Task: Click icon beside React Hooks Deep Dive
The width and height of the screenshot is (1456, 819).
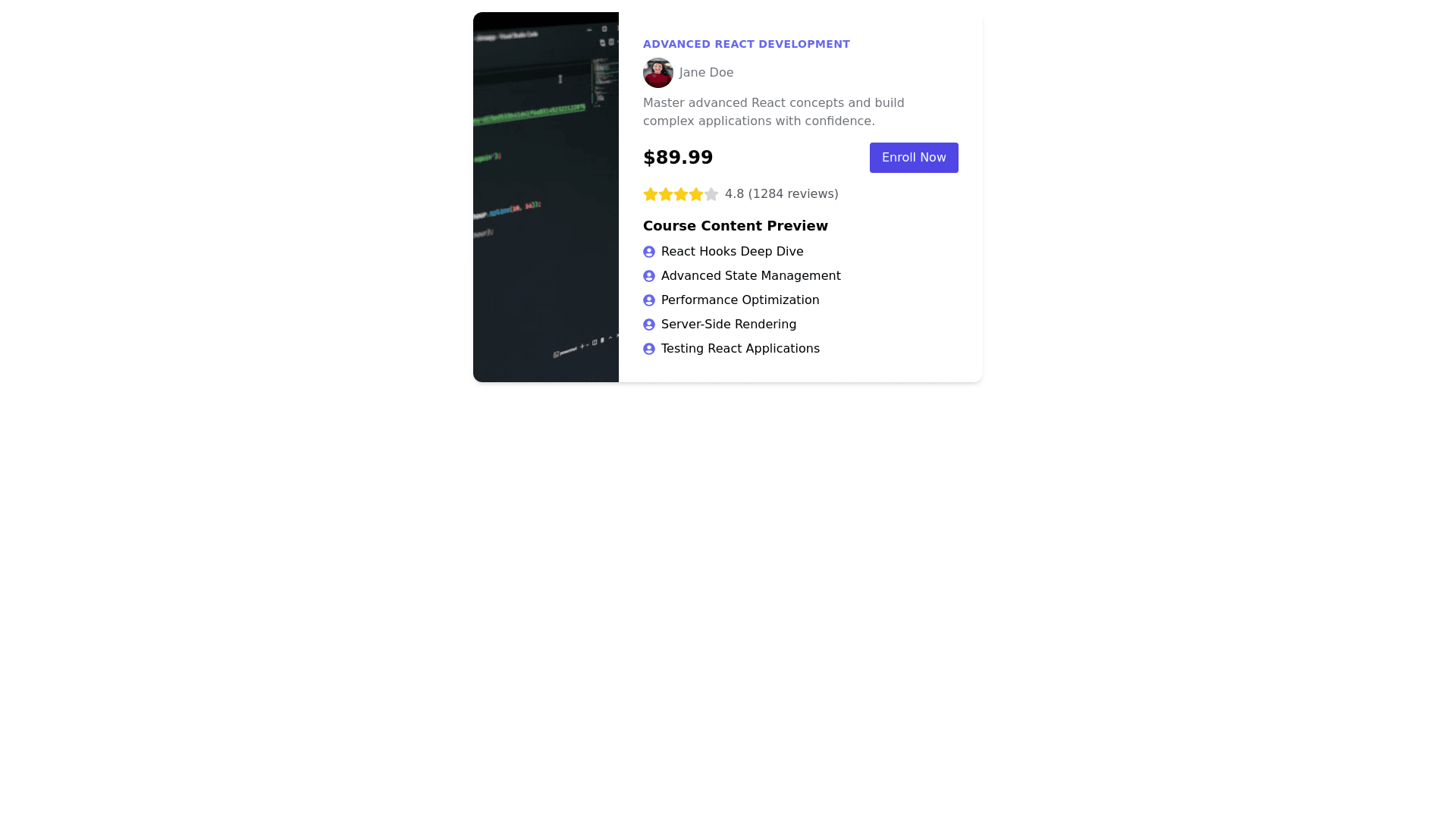Action: tap(649, 252)
